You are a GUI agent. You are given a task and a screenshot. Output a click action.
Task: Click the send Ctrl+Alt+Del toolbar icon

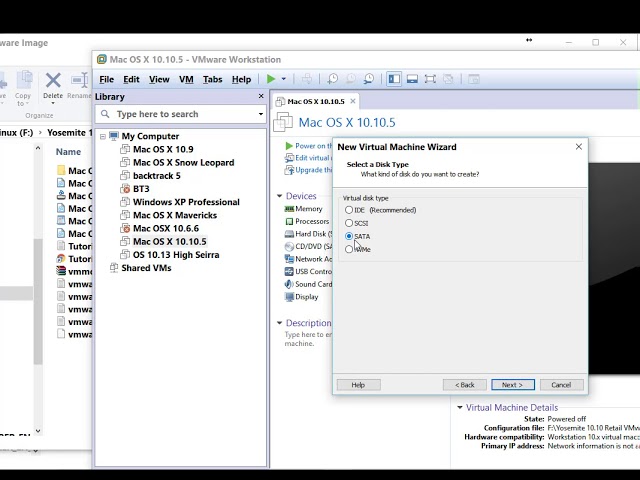point(307,79)
